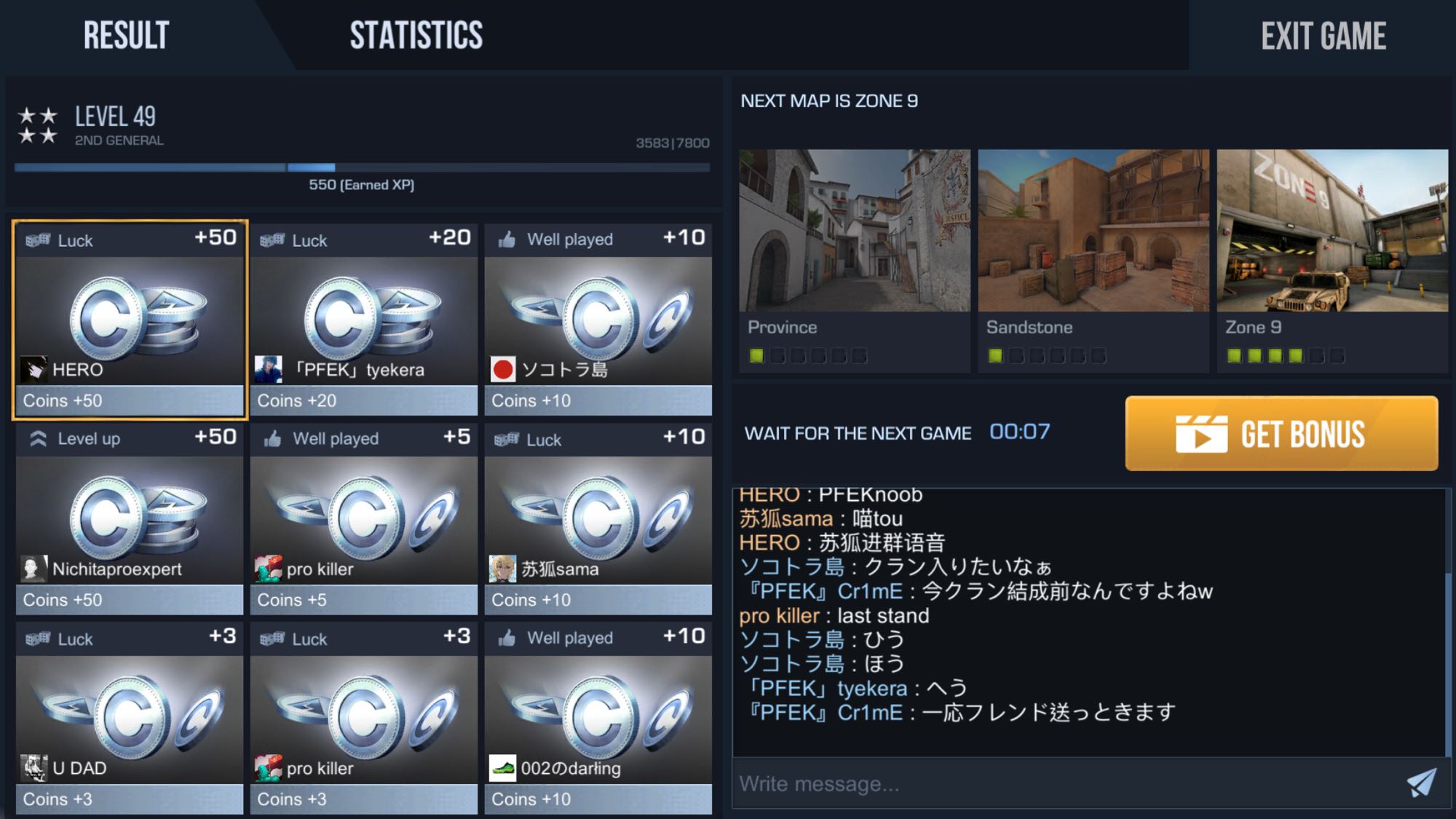Click HERO player avatar in Luck card
Viewport: 1456px width, 819px height.
click(x=33, y=369)
